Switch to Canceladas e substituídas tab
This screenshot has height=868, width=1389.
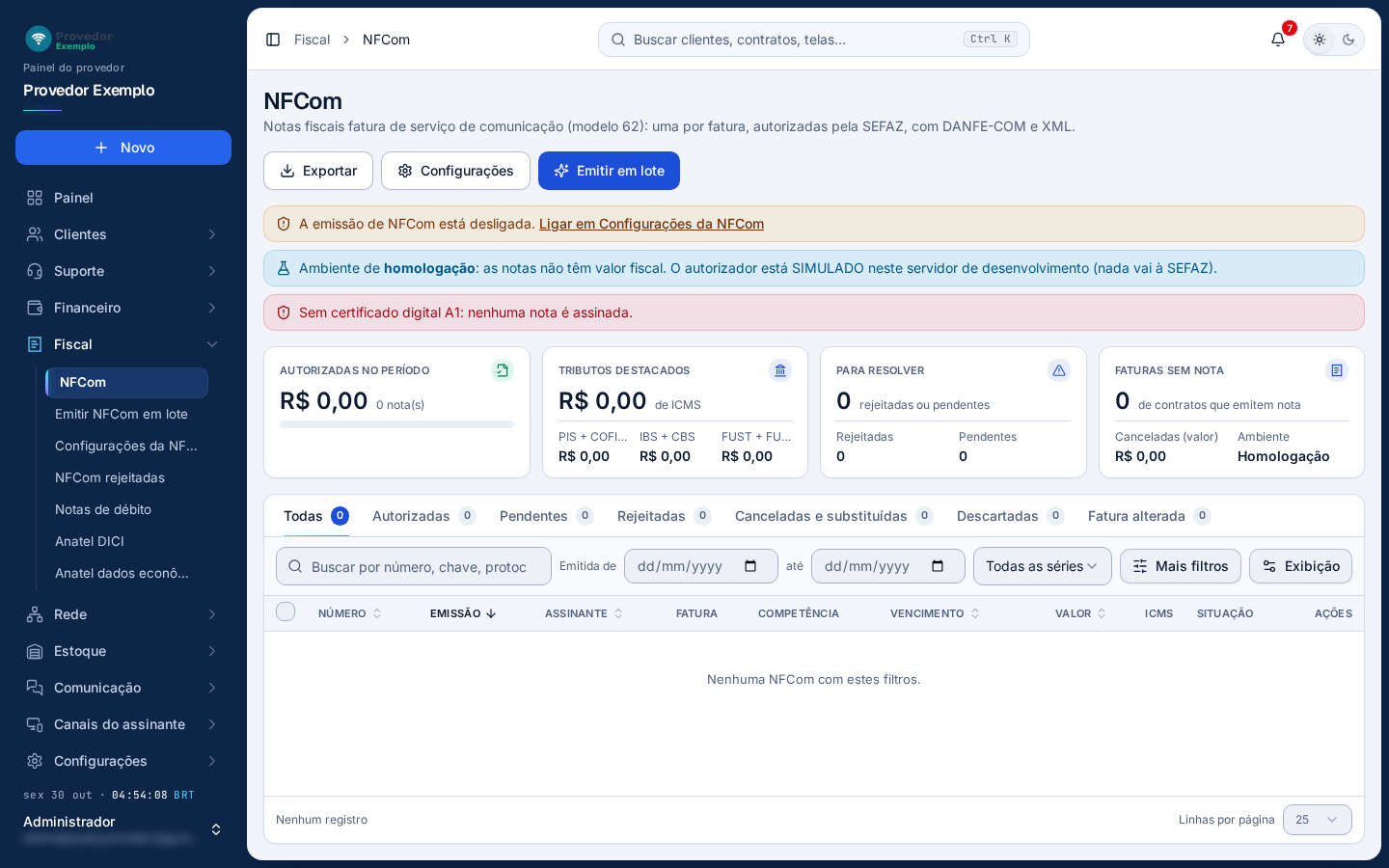pos(834,516)
